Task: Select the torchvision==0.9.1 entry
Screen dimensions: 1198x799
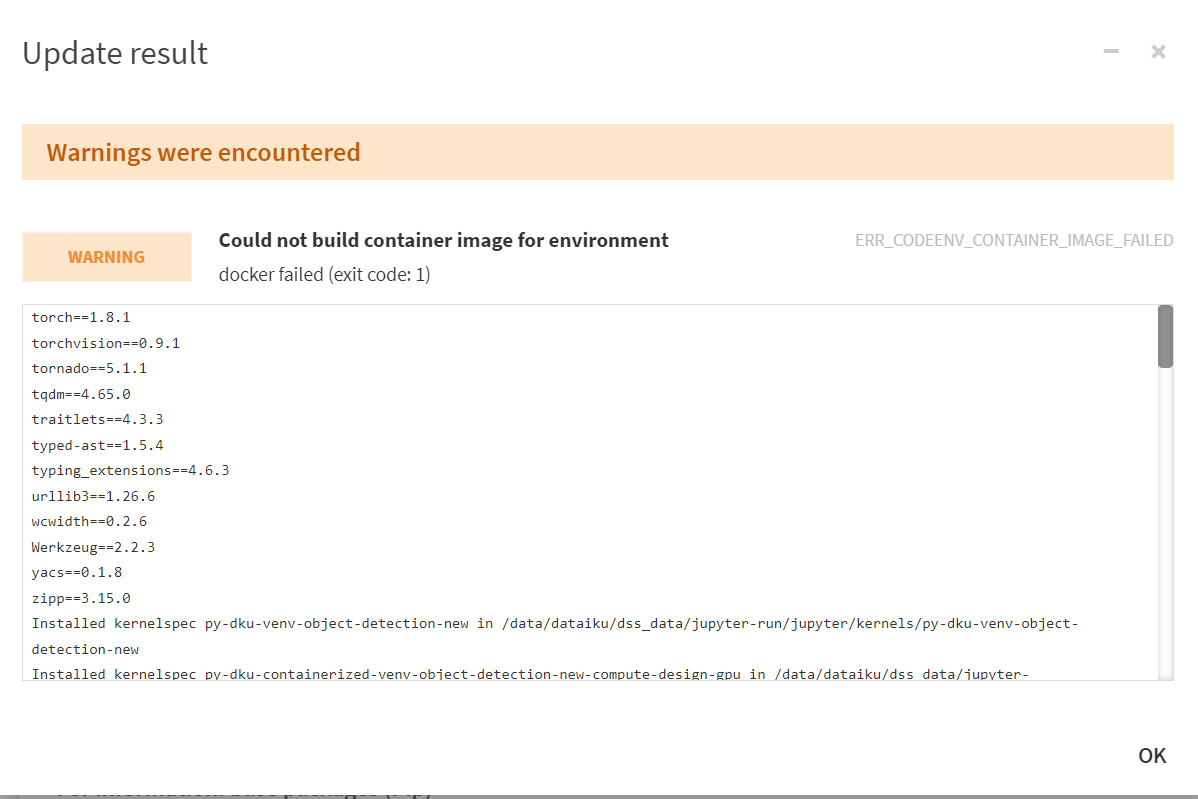Action: click(105, 342)
